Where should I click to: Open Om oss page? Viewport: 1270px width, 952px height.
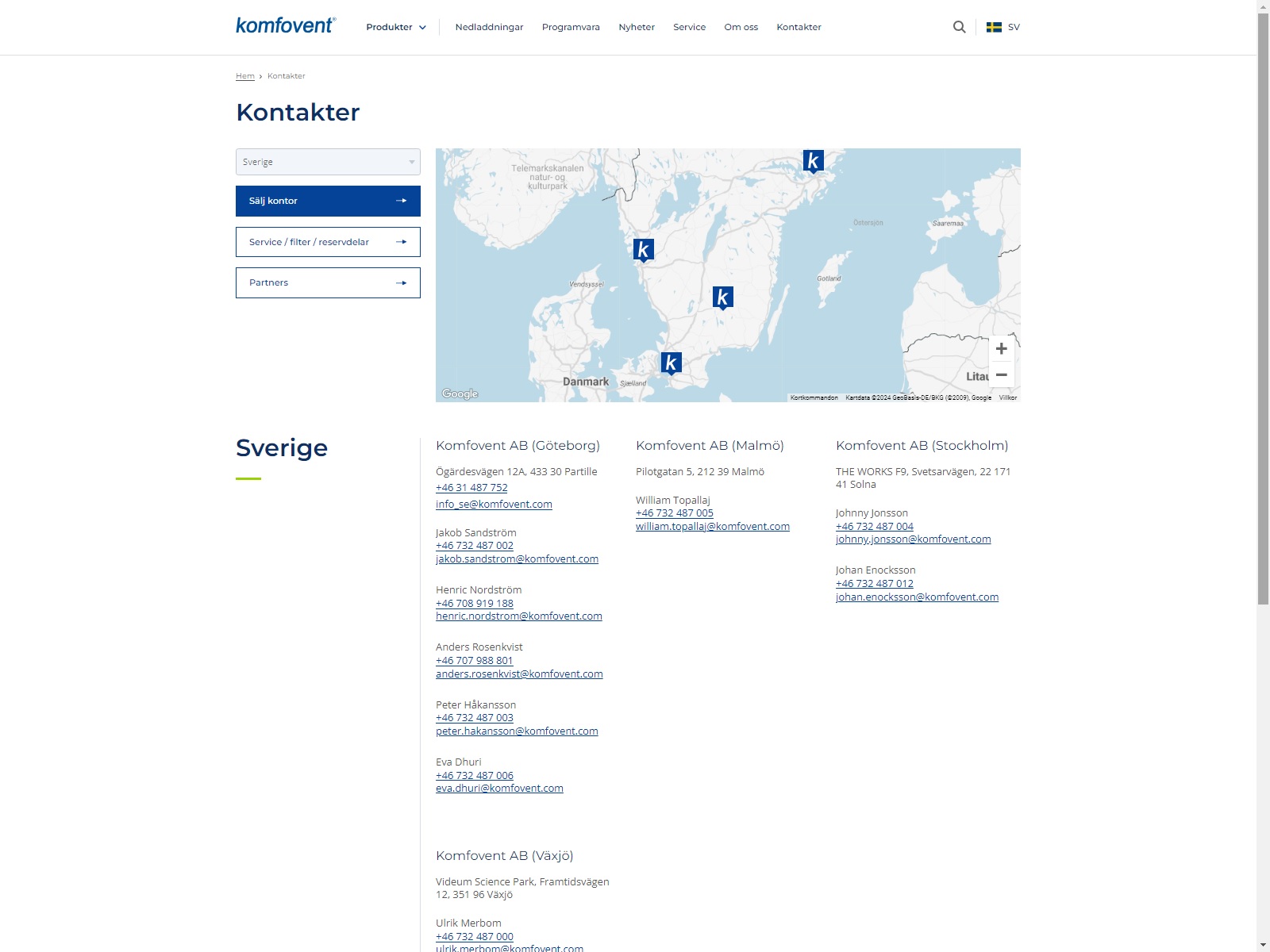click(x=741, y=27)
